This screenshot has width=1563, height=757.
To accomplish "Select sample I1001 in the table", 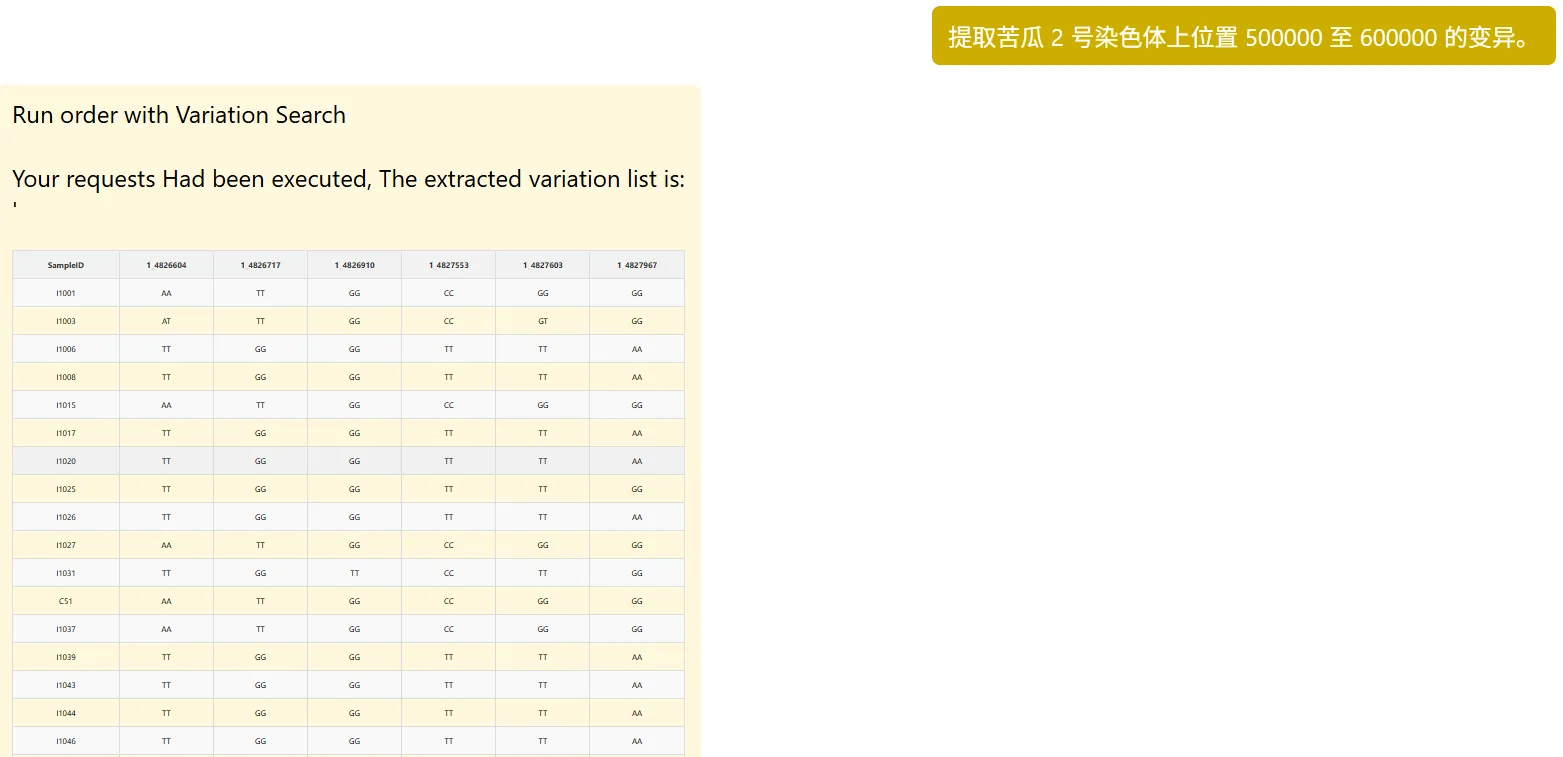I will [66, 293].
